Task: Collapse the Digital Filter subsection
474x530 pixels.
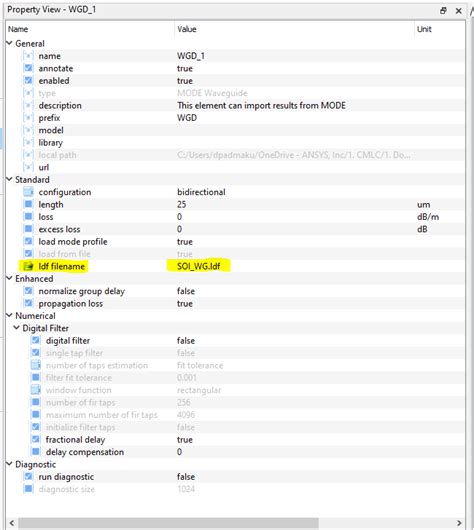Action: [16, 328]
